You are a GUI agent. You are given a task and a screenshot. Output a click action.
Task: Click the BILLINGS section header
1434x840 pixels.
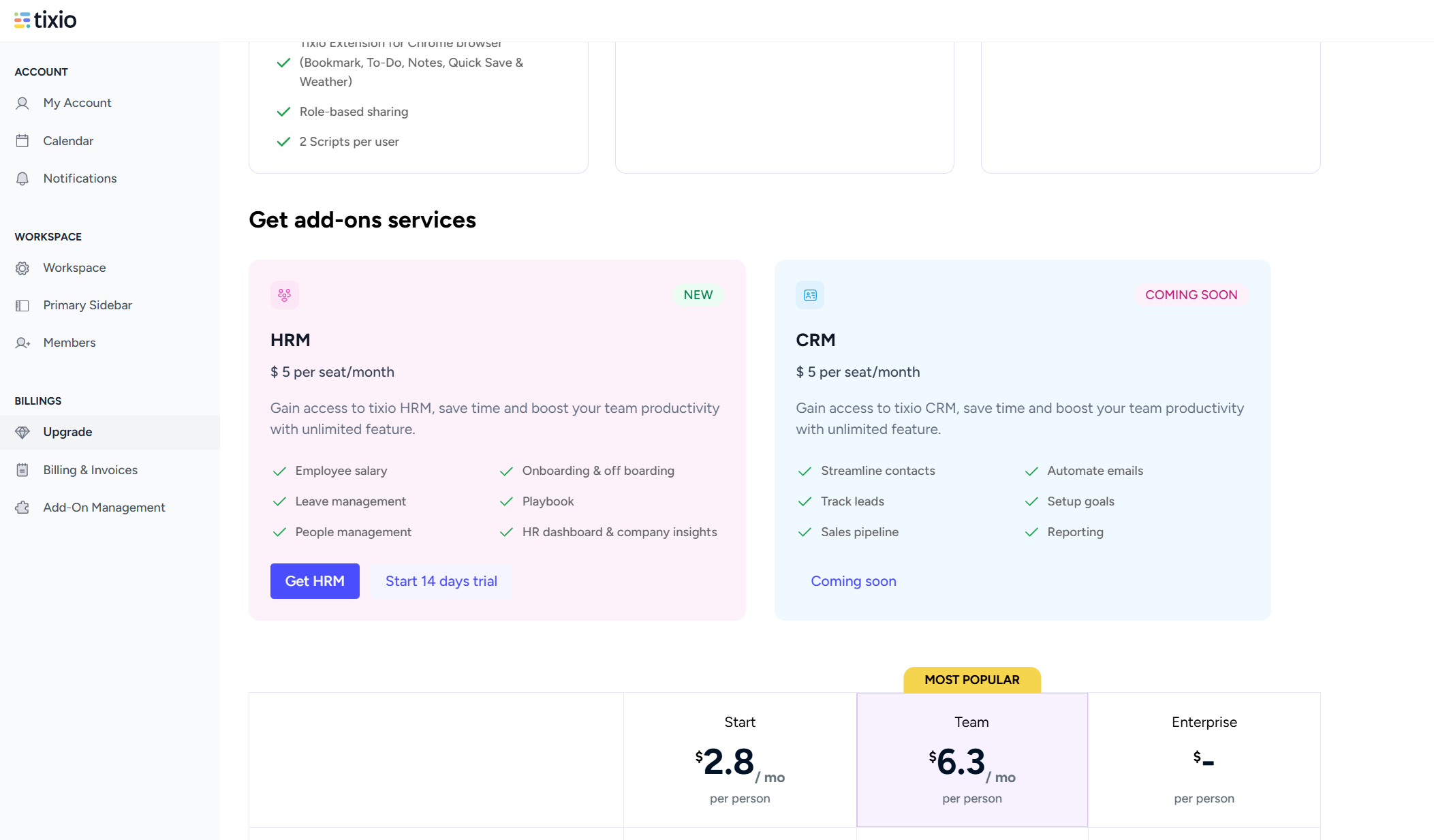(38, 401)
